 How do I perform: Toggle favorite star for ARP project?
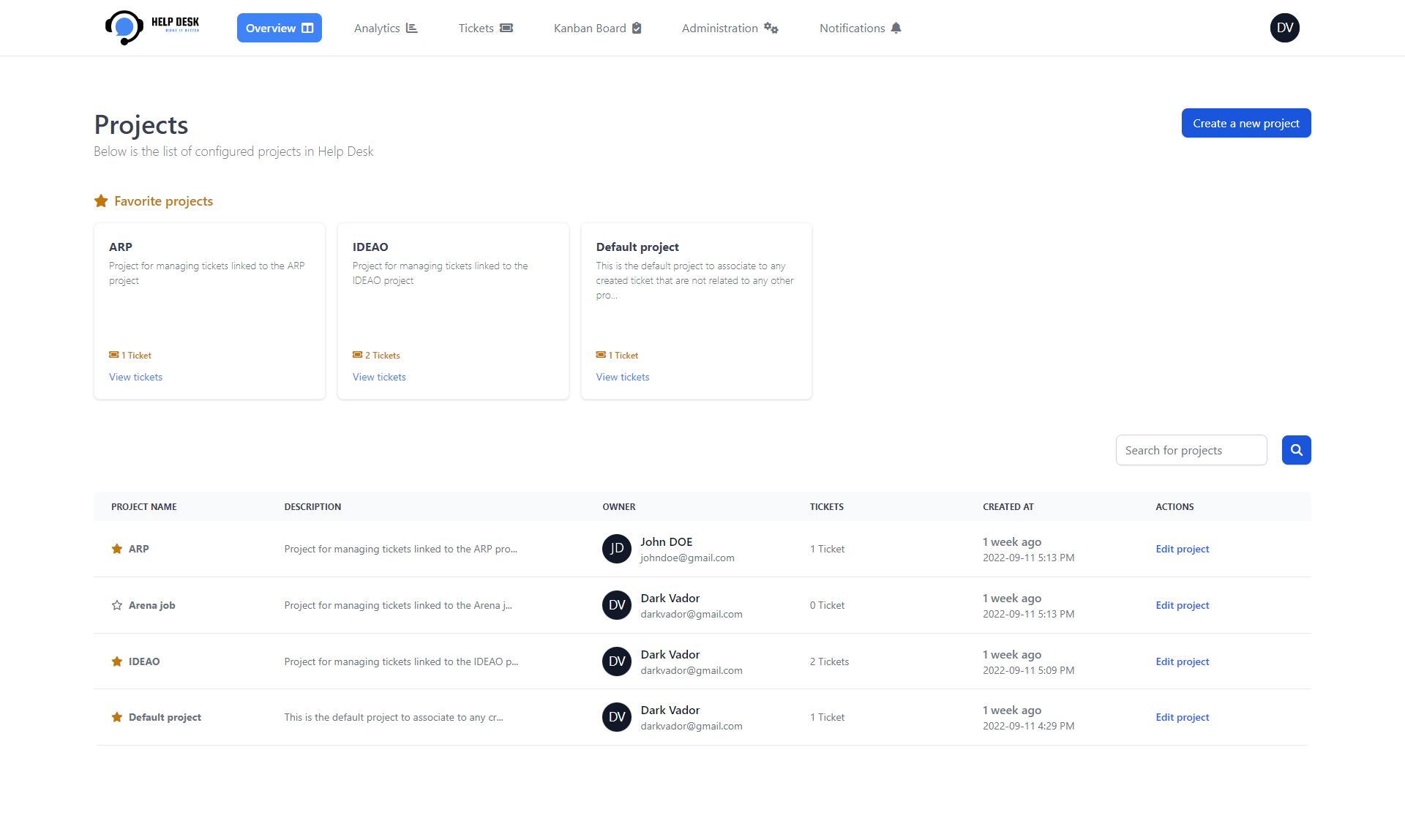[117, 549]
